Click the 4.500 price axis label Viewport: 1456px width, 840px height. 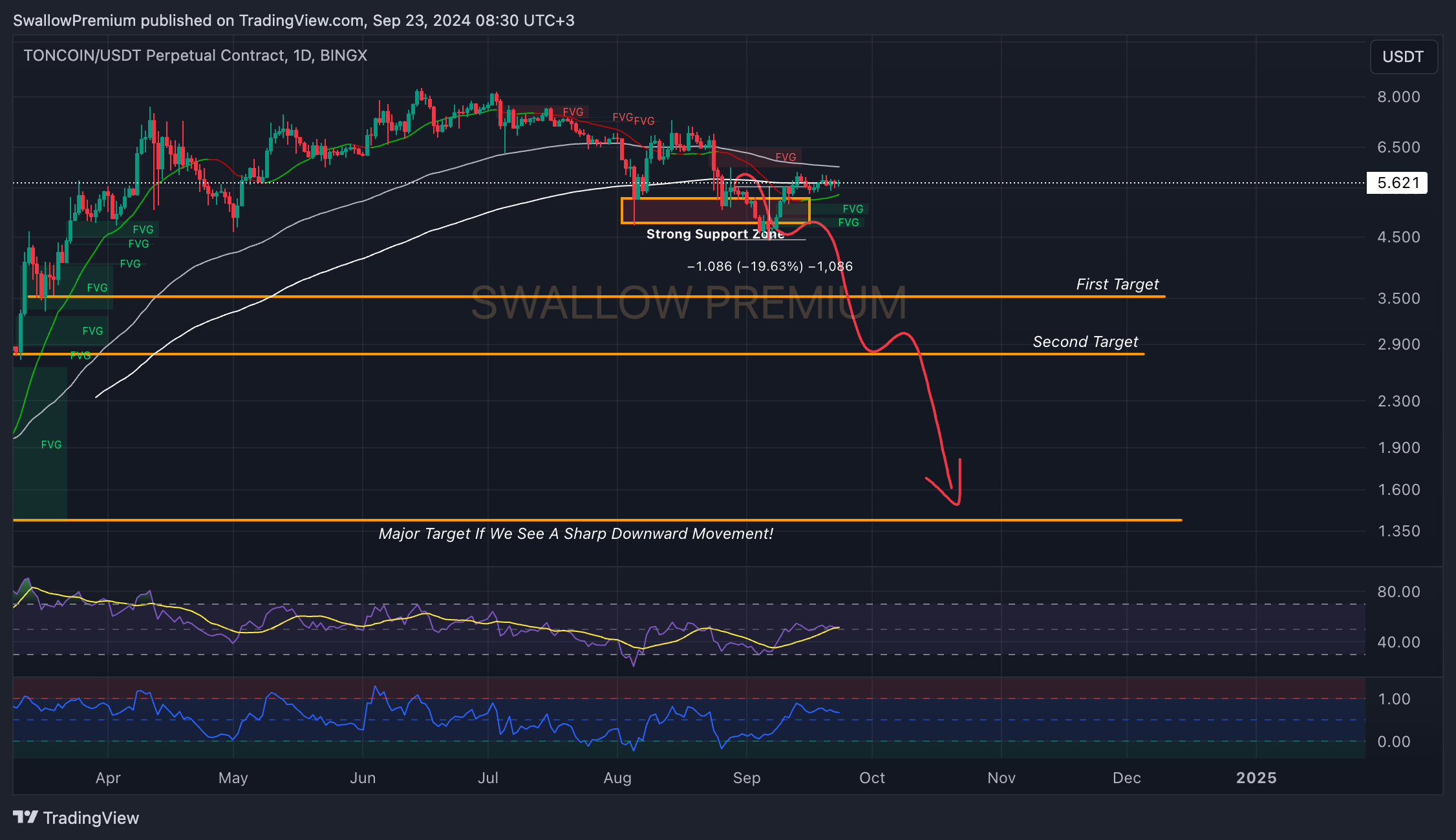click(x=1398, y=237)
